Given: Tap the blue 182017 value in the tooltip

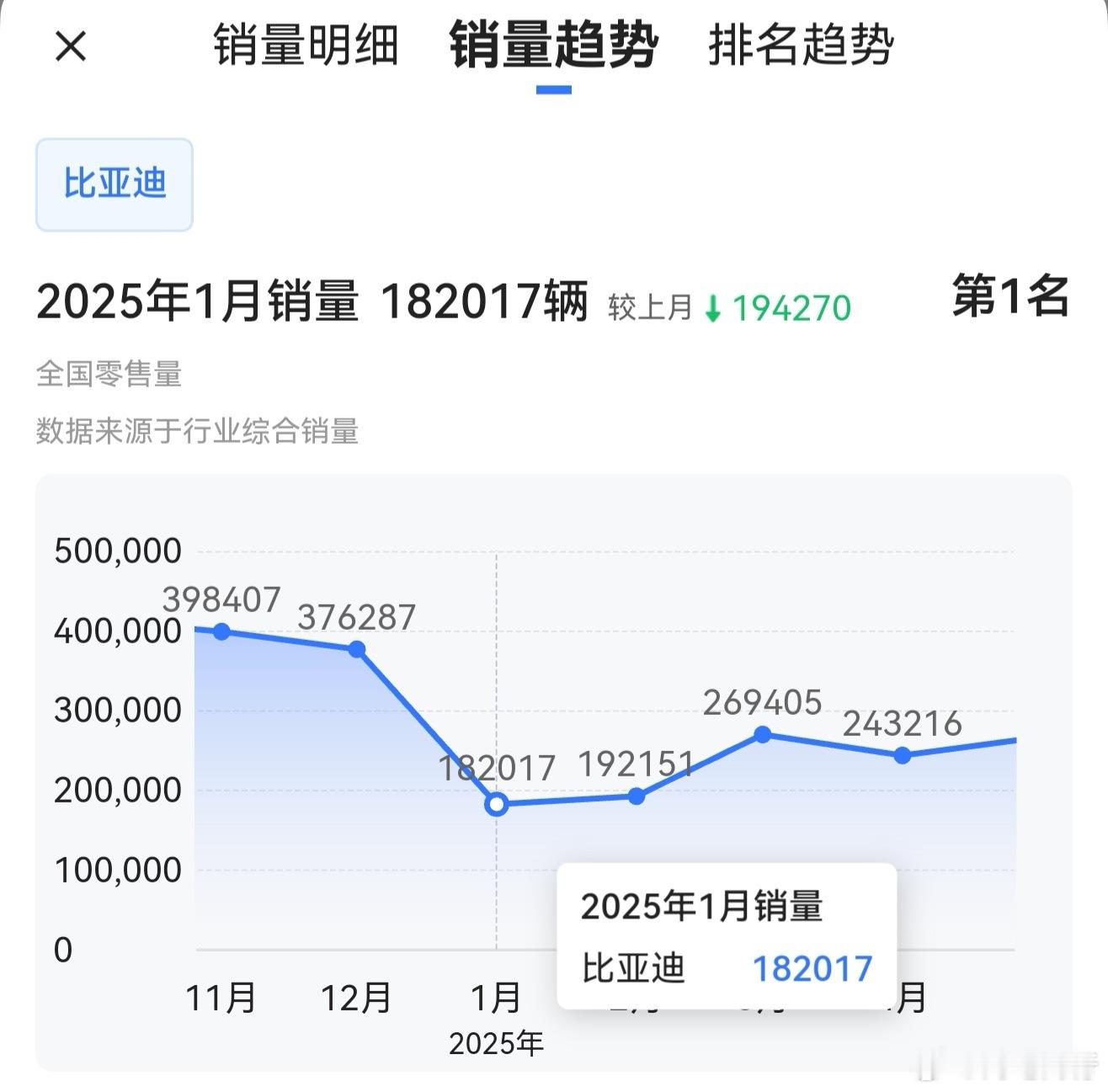Looking at the screenshot, I should 813,968.
